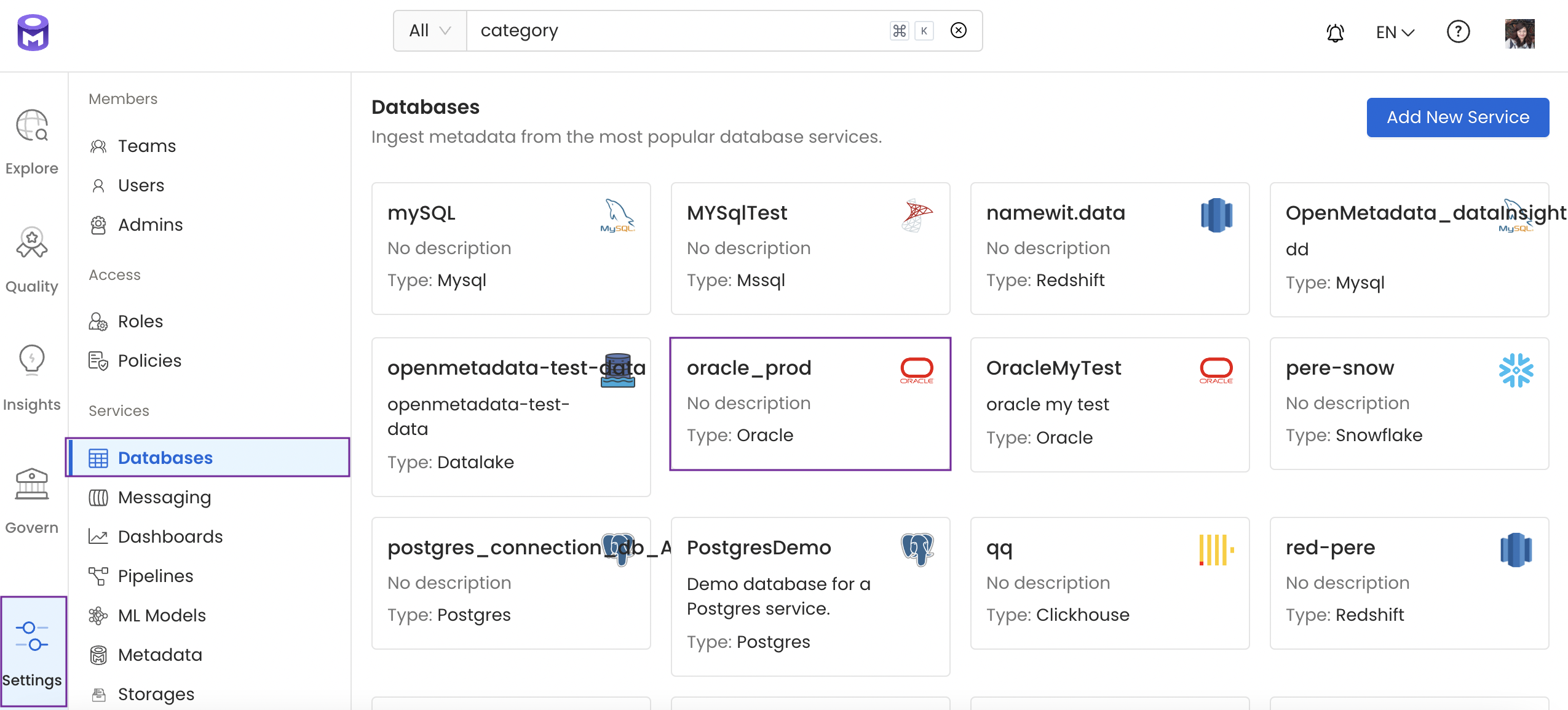
Task: Click the OpenMetadata logo icon
Action: (33, 33)
